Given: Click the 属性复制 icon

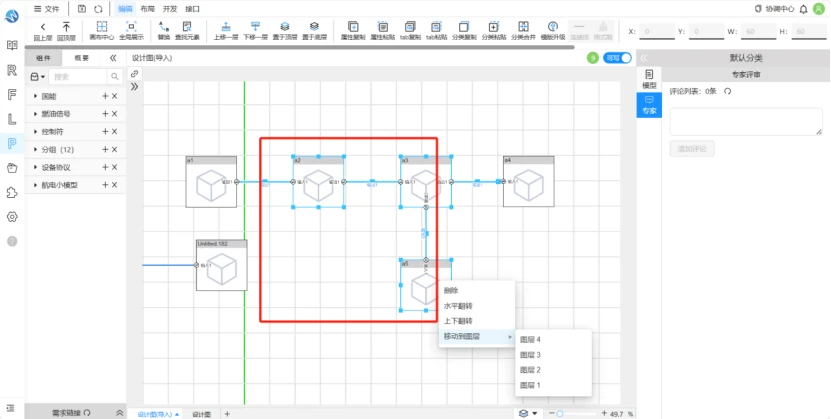Looking at the screenshot, I should tap(353, 26).
